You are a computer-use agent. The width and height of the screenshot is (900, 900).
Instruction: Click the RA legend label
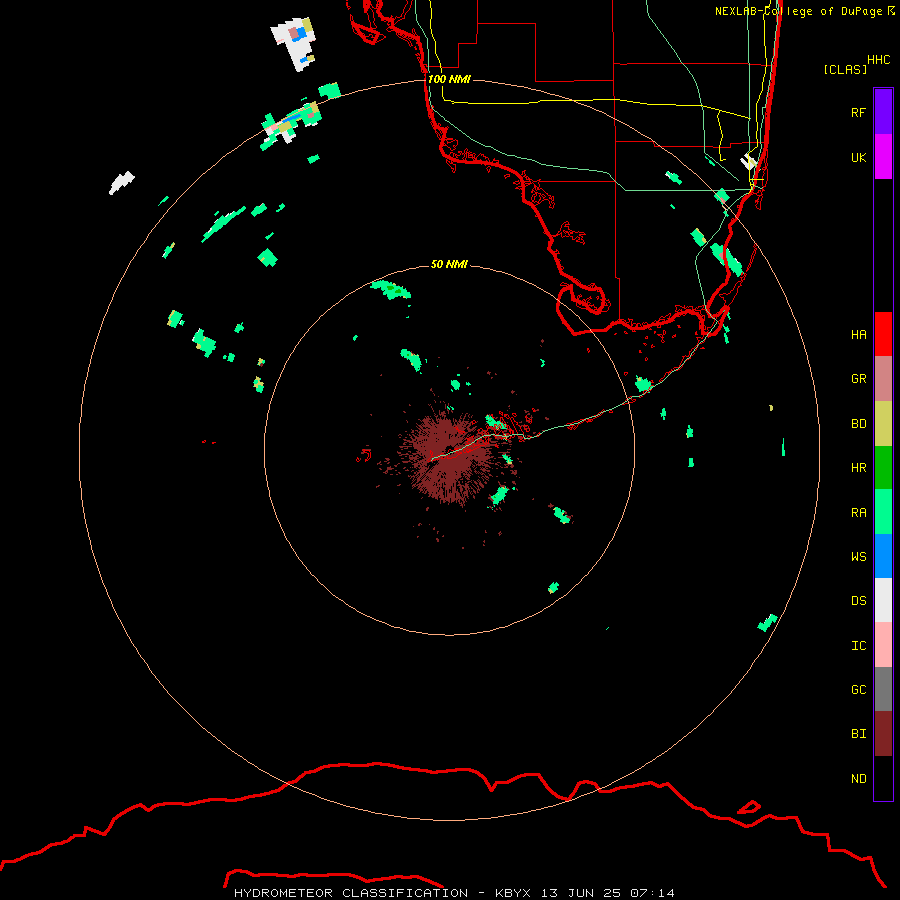click(x=858, y=512)
